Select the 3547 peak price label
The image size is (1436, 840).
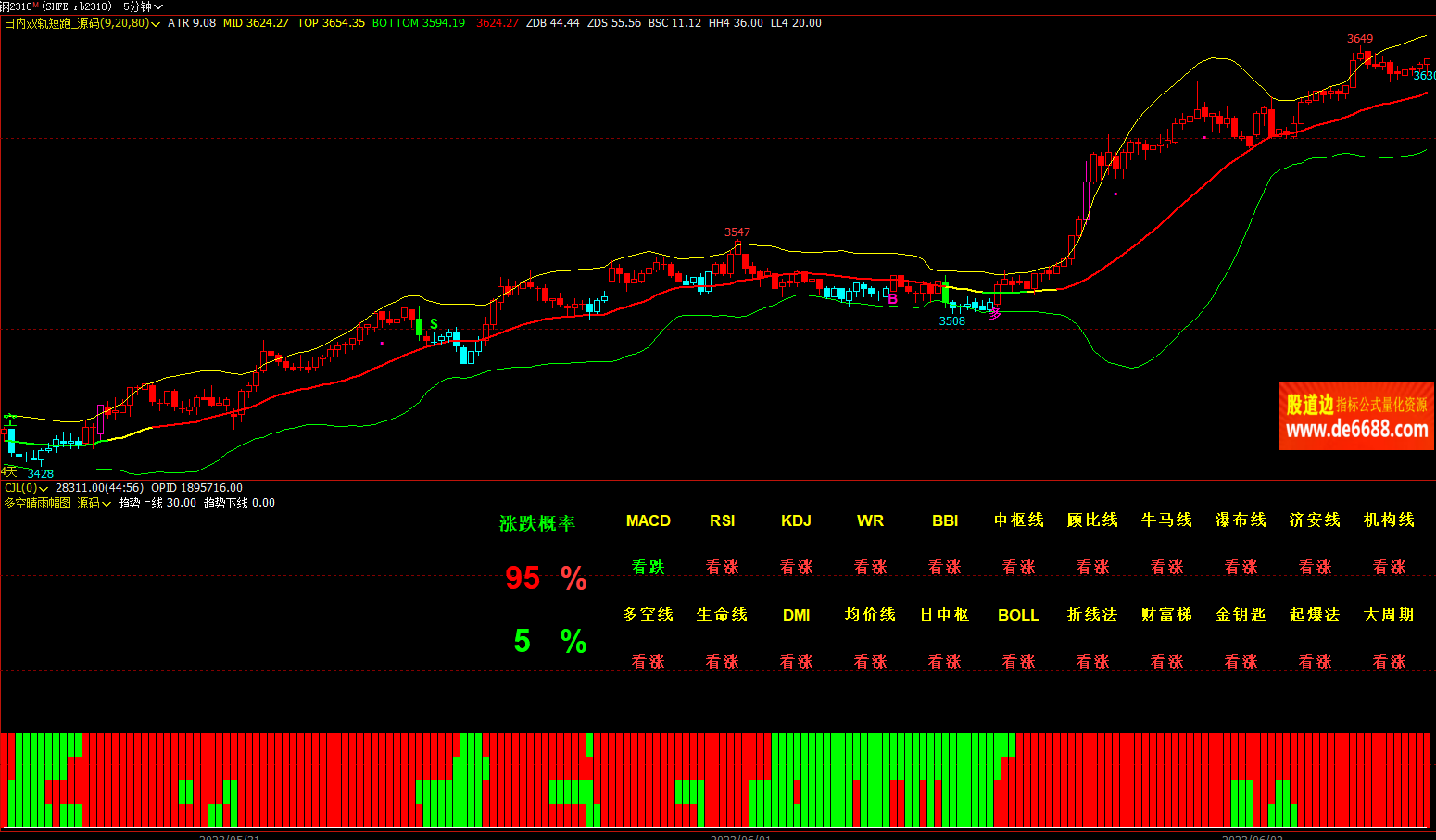pyautogui.click(x=737, y=232)
